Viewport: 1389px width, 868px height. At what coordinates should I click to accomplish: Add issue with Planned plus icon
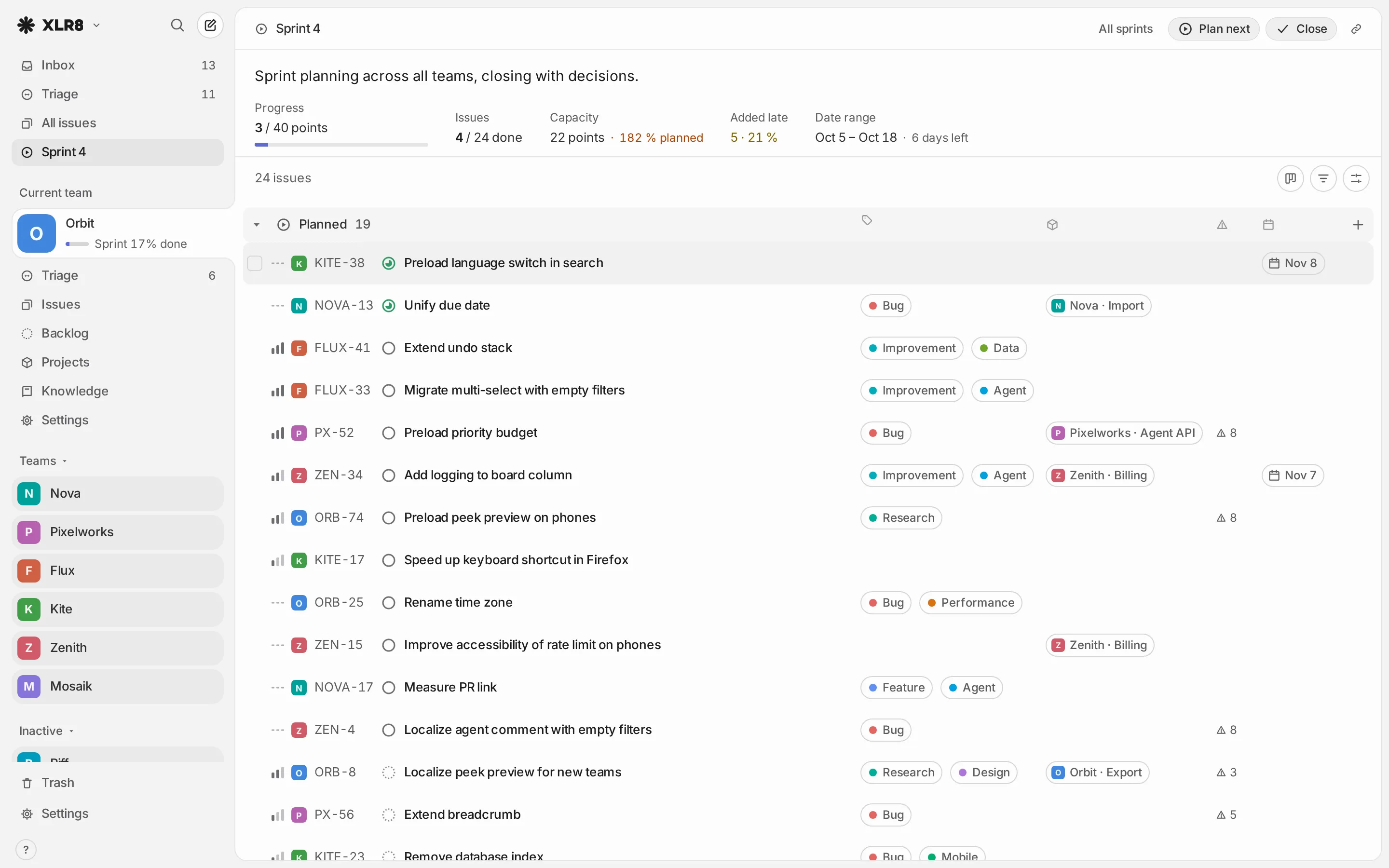click(1358, 224)
